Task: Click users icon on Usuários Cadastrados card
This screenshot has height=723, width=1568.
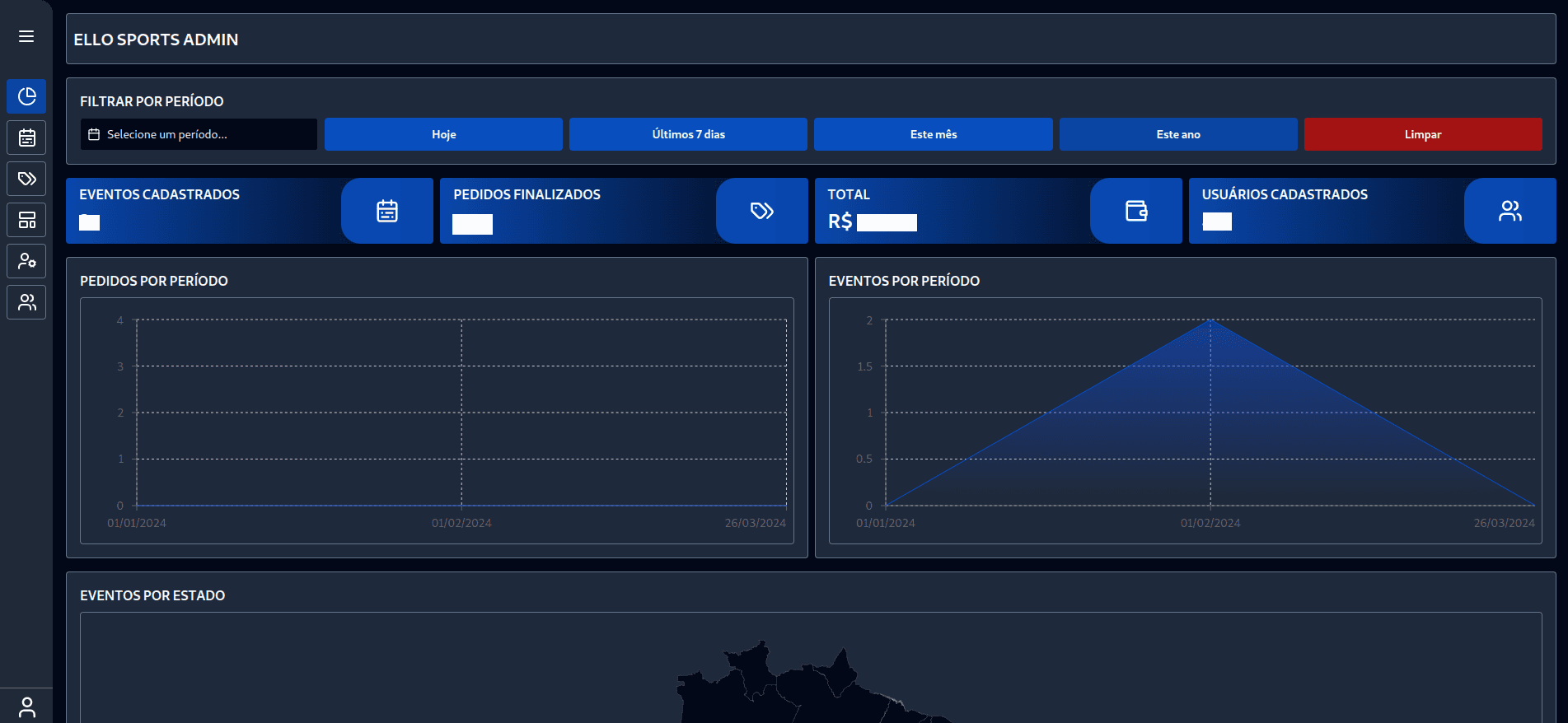Action: coord(1510,211)
